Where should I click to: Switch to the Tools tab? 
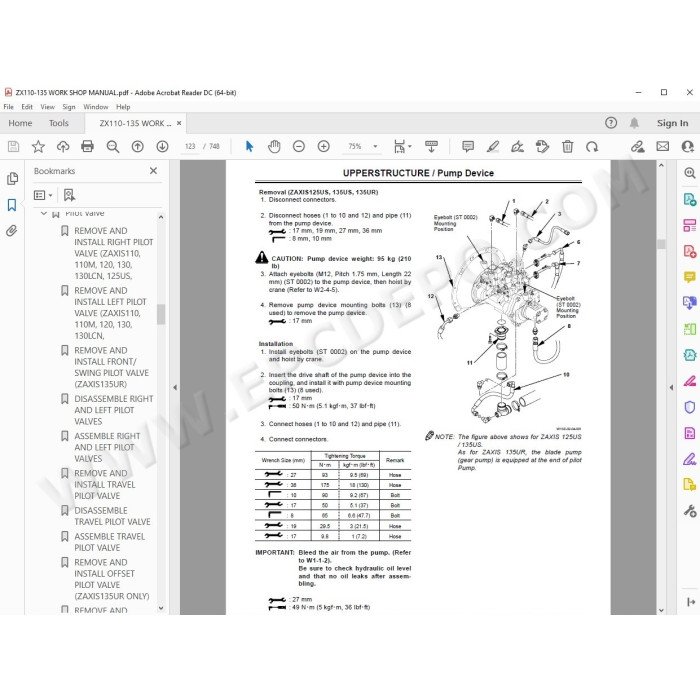tap(58, 123)
